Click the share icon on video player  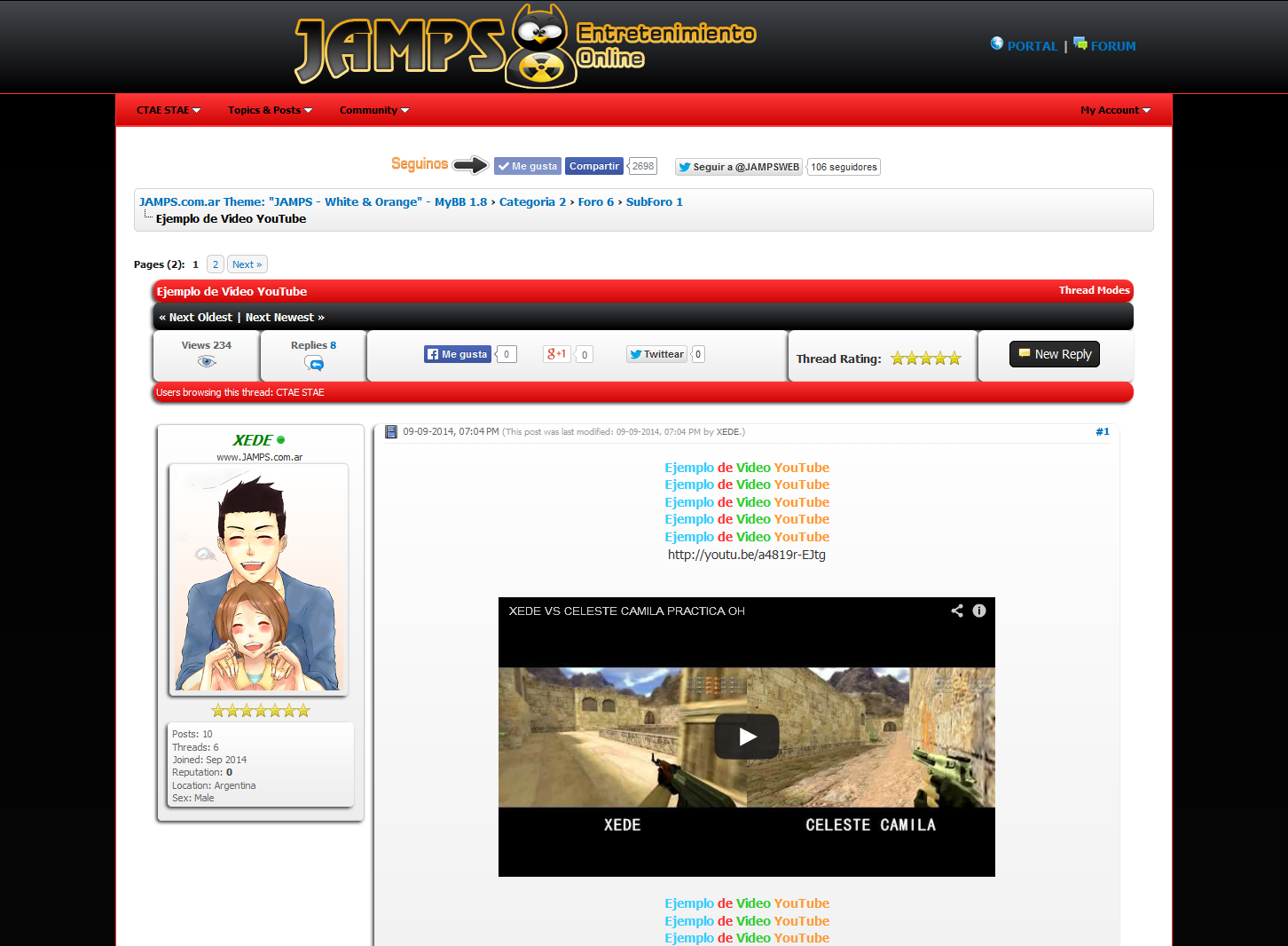957,611
